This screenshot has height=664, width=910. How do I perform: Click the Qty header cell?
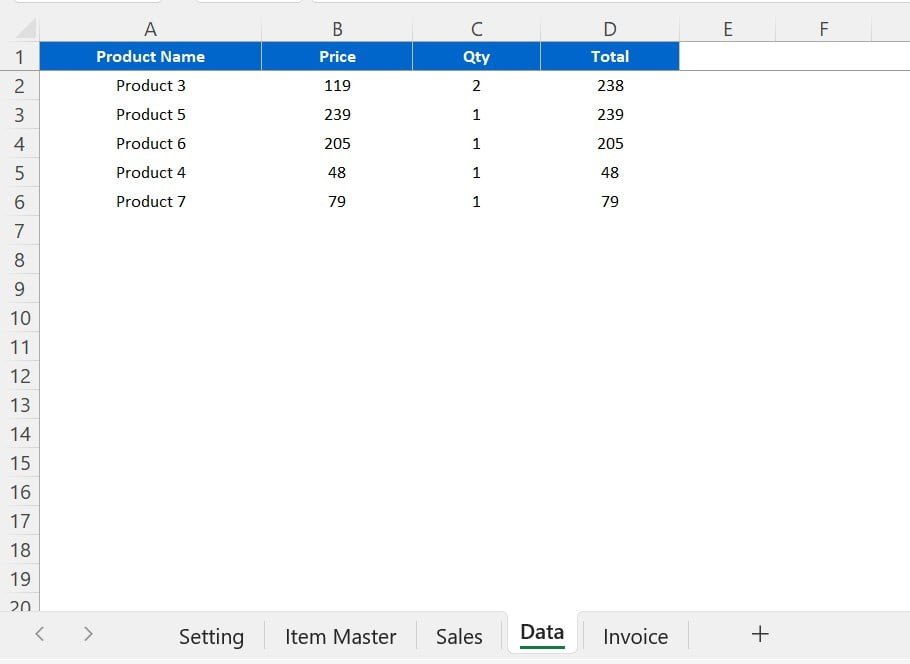pyautogui.click(x=476, y=56)
